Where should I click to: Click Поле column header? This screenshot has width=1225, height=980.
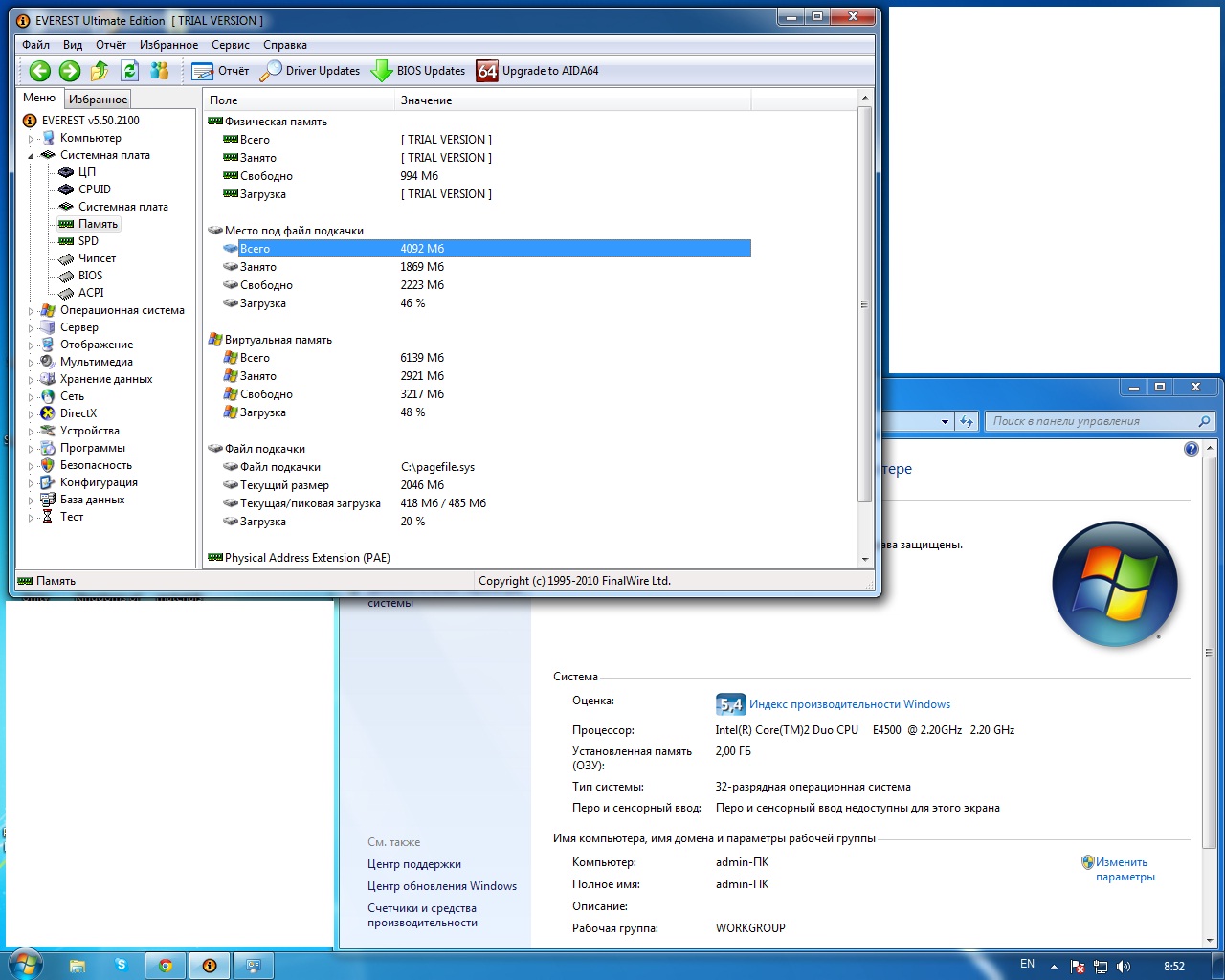coord(299,100)
